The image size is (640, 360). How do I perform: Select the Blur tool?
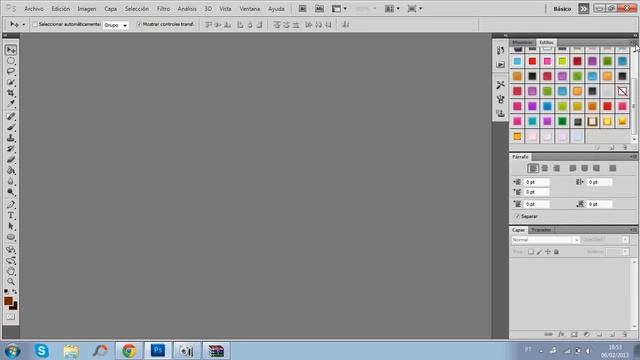[11, 181]
